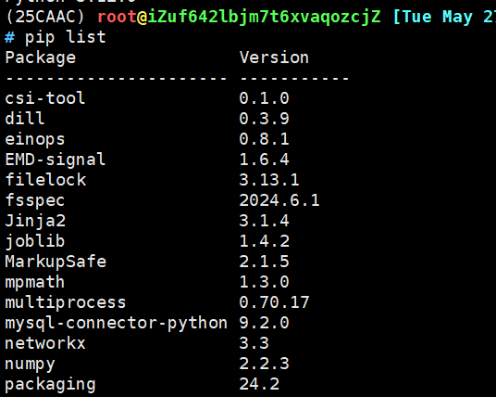Click version 3.1.4 of Jinja2
The image size is (496, 397).
coord(264,221)
